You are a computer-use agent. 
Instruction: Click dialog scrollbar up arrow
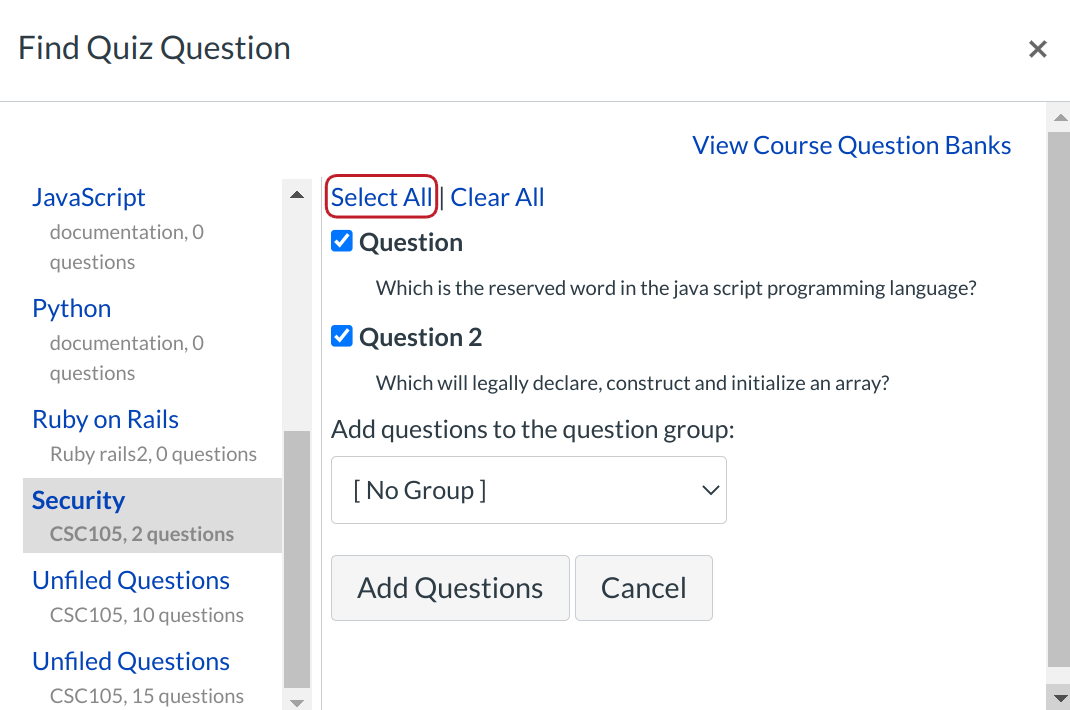click(1058, 118)
